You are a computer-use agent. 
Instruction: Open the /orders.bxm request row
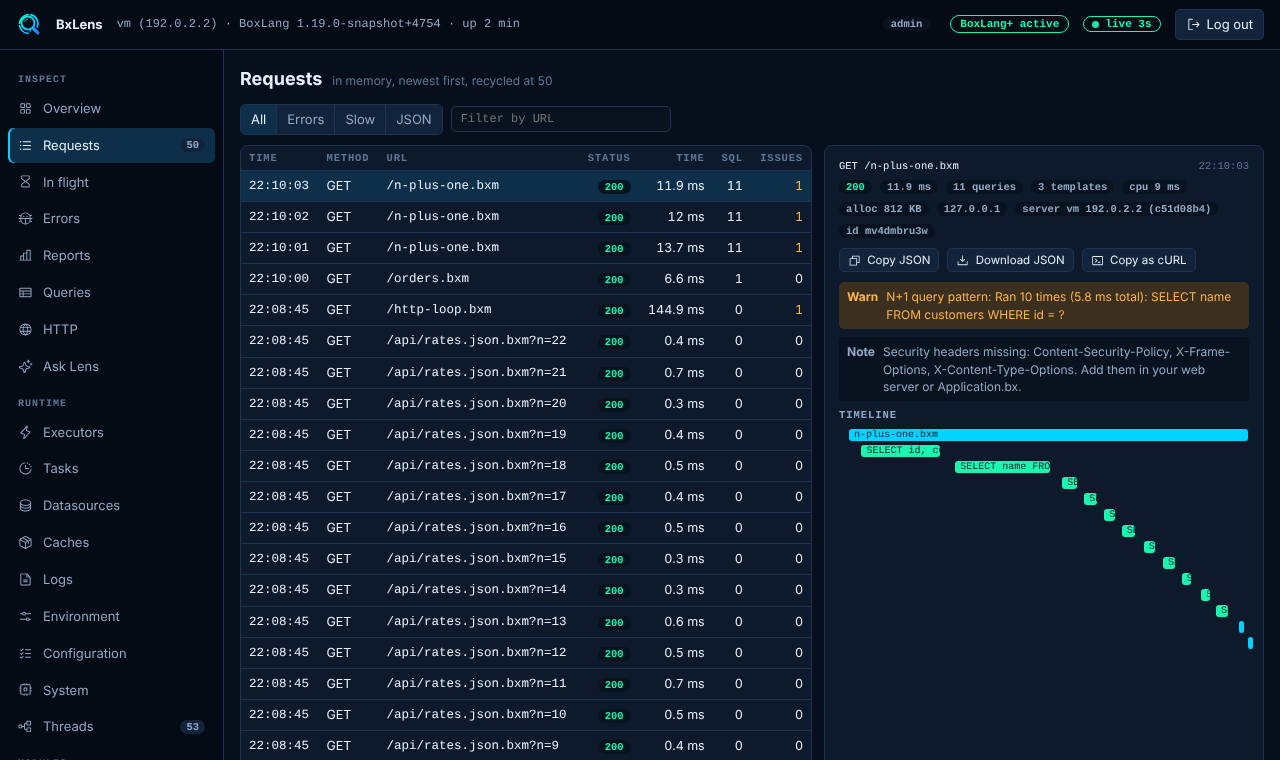click(x=526, y=279)
